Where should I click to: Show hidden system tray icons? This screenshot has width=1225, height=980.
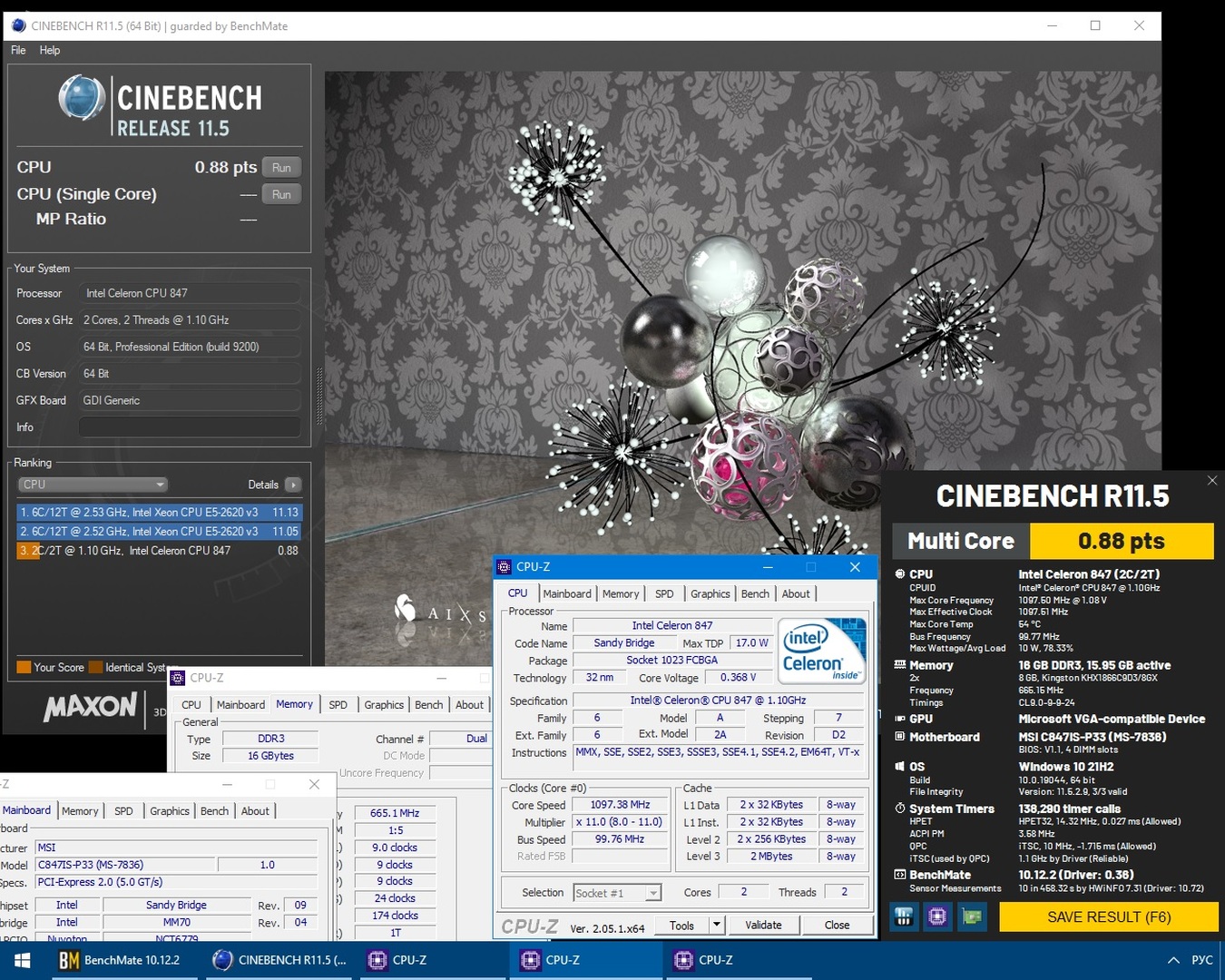coord(1173,960)
